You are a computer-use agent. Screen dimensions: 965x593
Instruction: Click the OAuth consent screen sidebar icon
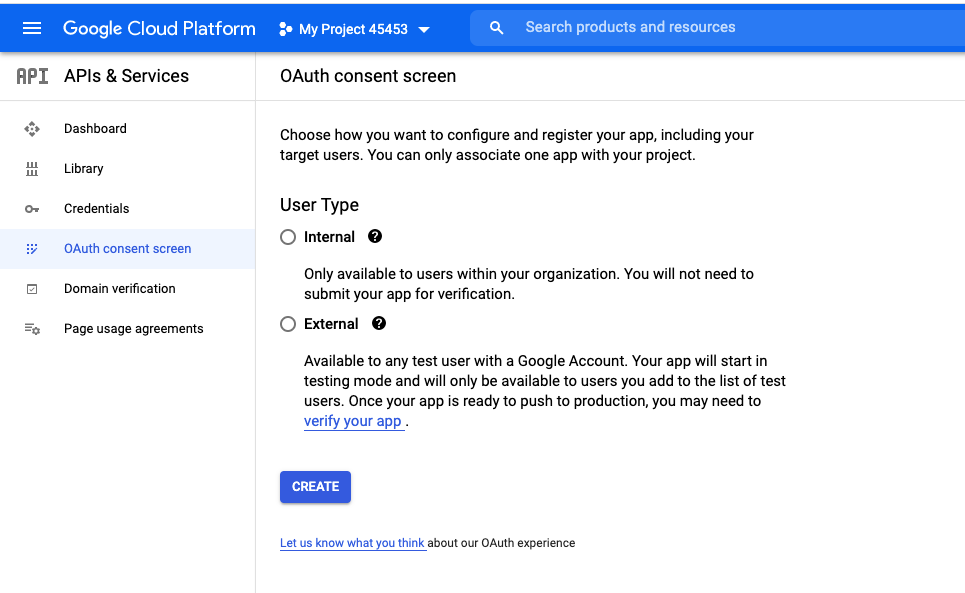click(x=32, y=249)
